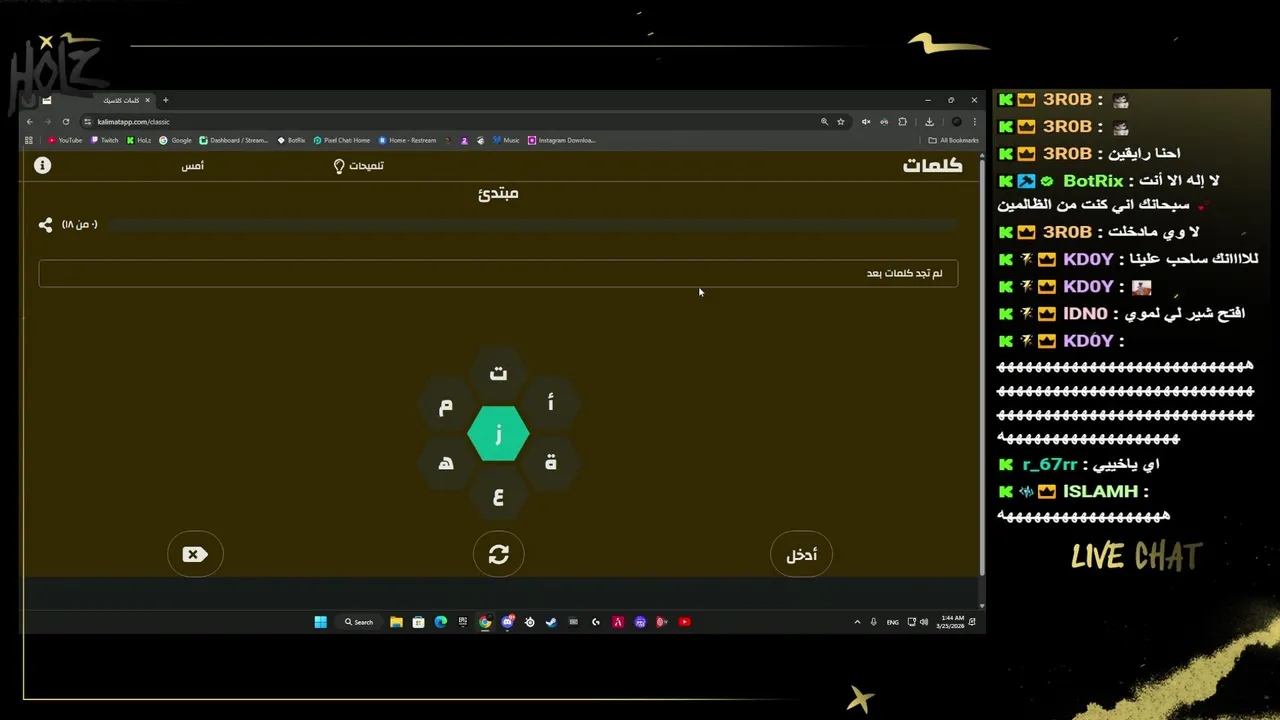
Task: Delete last letter with backspace icon button
Action: tap(195, 554)
